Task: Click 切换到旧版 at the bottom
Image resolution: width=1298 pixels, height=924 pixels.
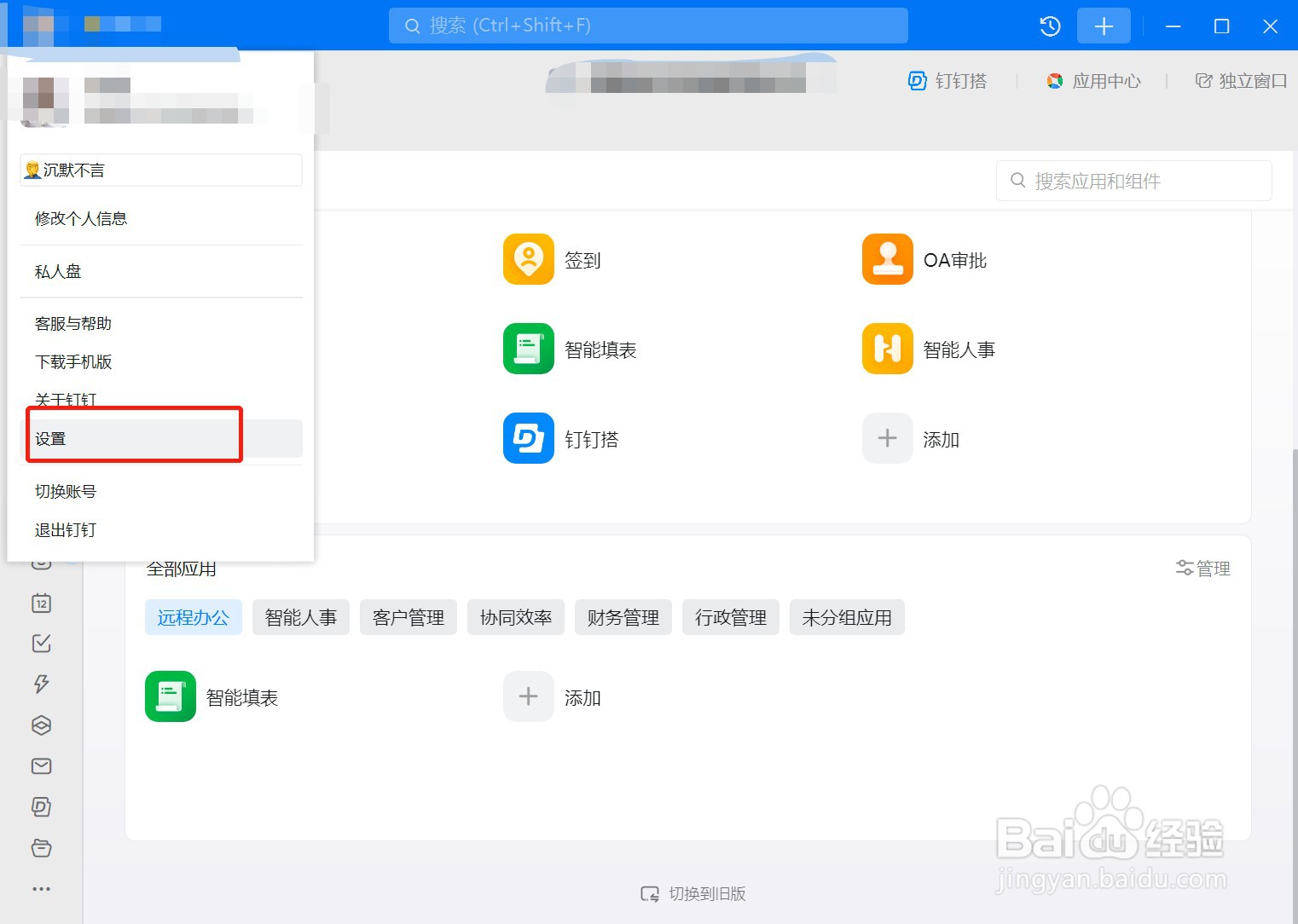Action: click(x=693, y=893)
